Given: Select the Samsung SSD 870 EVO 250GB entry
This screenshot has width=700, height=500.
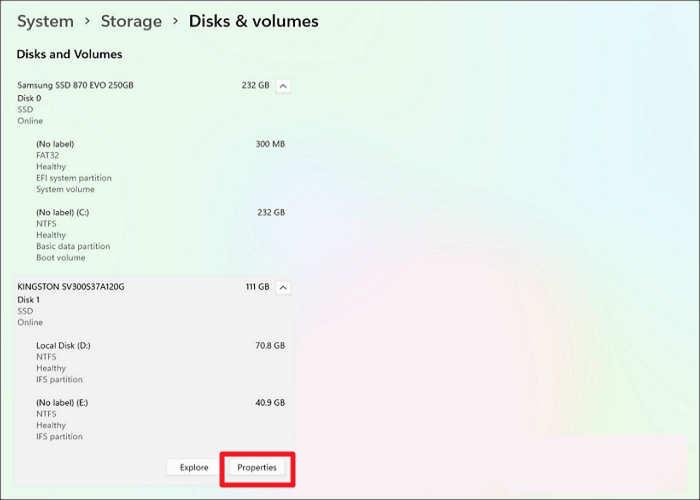Looking at the screenshot, I should [x=75, y=85].
